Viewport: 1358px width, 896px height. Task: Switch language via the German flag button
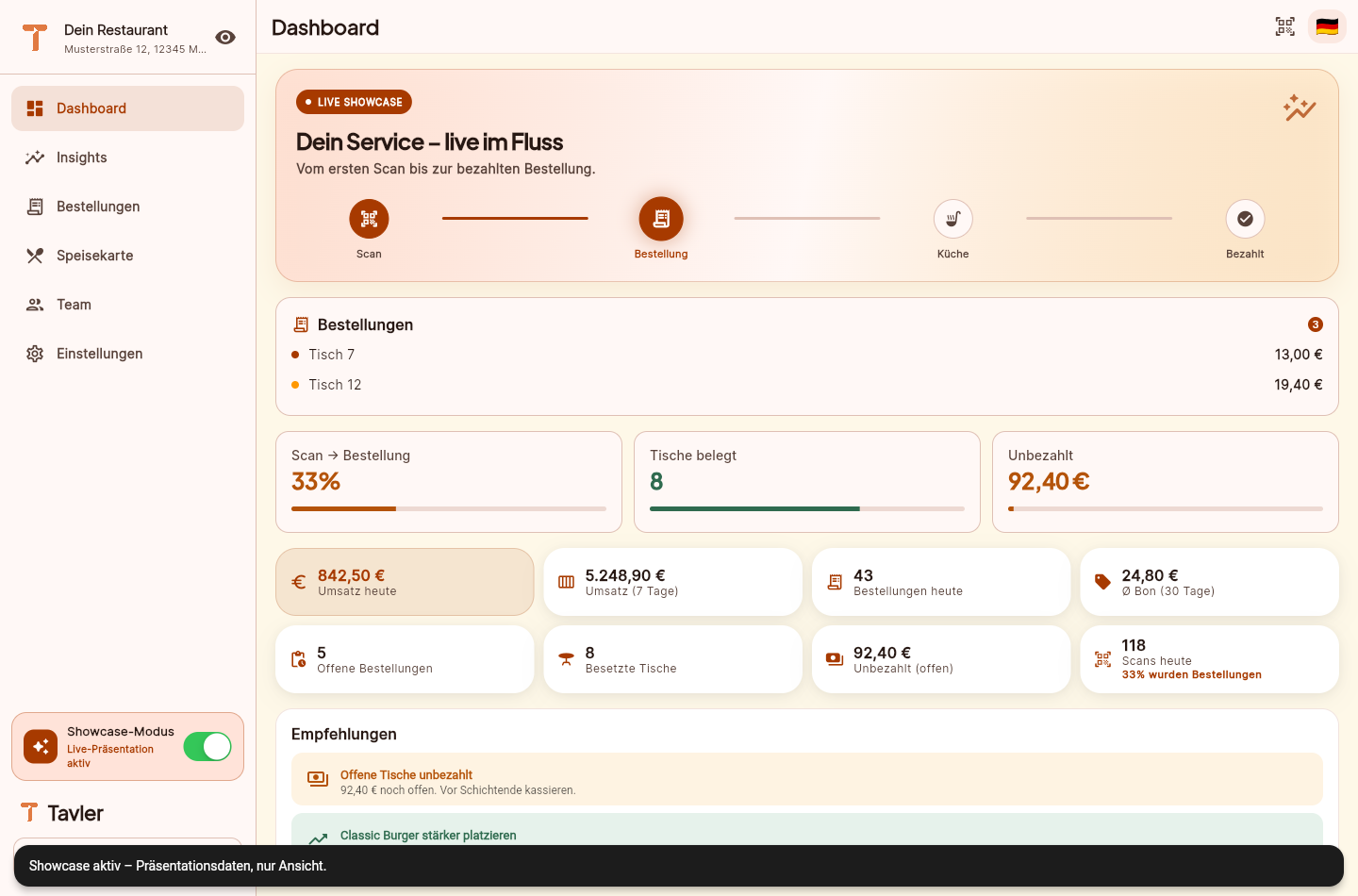click(1327, 26)
